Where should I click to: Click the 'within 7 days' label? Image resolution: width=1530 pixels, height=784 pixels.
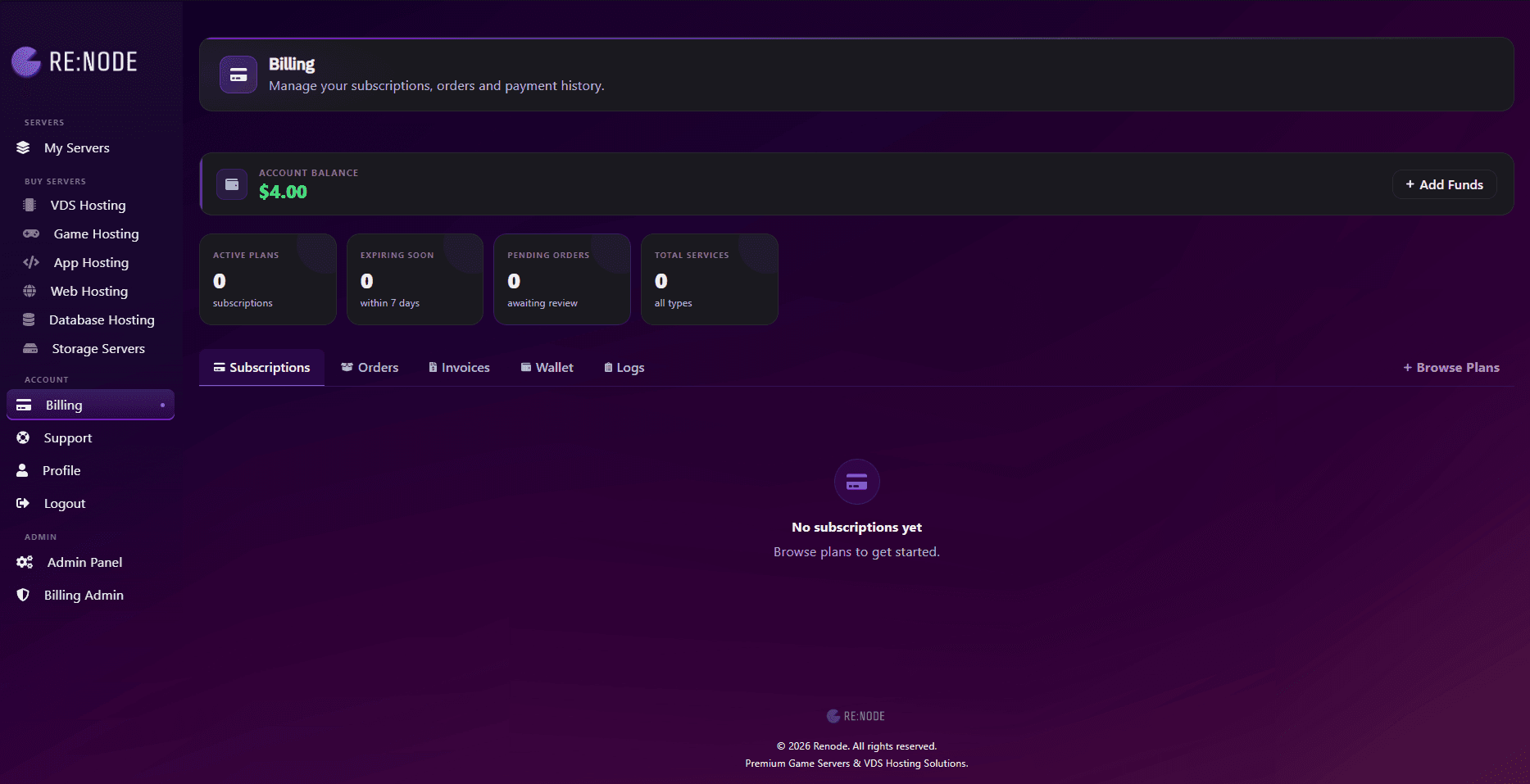[x=390, y=303]
